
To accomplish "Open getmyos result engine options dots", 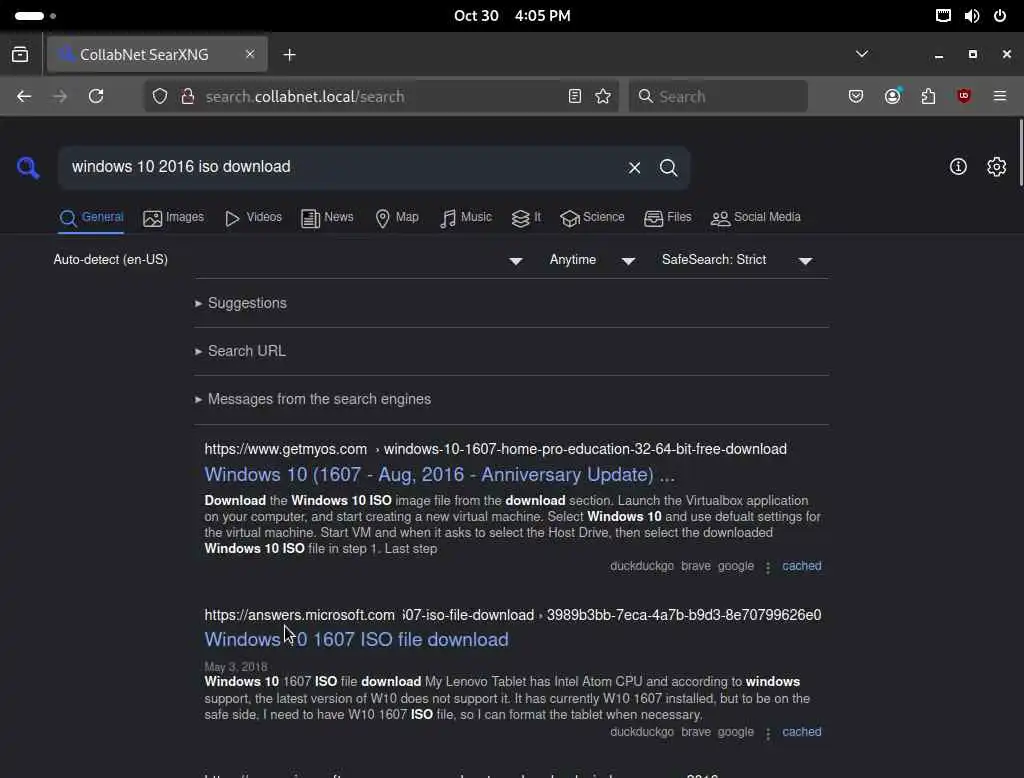I will click(x=768, y=568).
